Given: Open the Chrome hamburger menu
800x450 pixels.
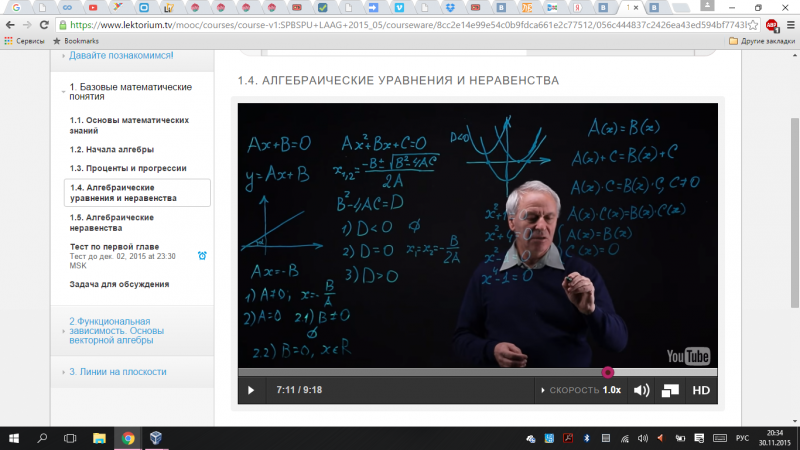Looking at the screenshot, I should (791, 25).
